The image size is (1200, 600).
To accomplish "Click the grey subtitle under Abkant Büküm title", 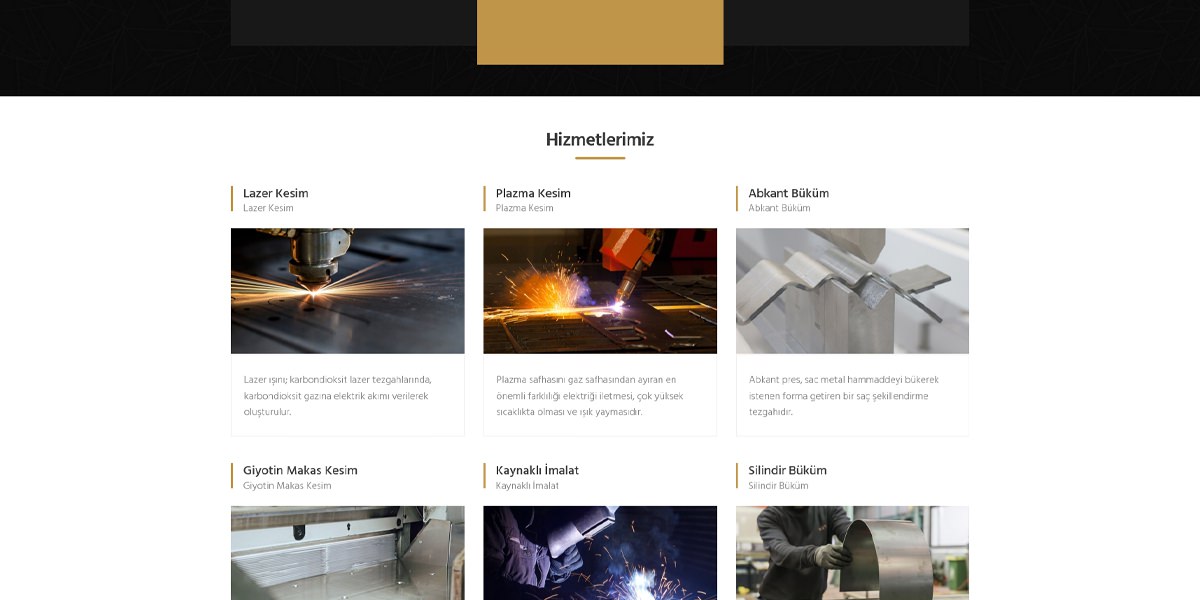I will point(780,208).
